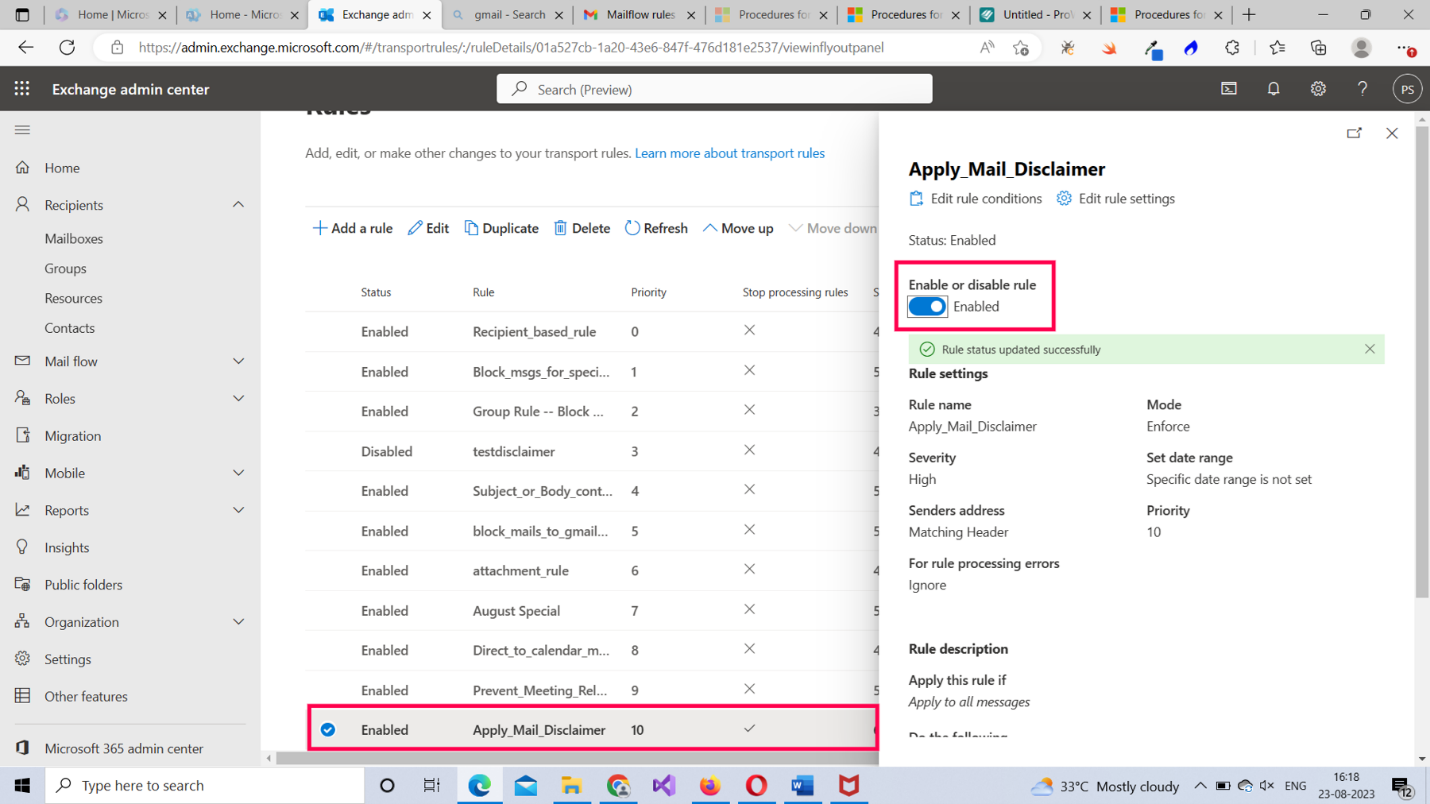The height and width of the screenshot is (804, 1430).
Task: Click Refresh in rules toolbar
Action: tap(656, 228)
